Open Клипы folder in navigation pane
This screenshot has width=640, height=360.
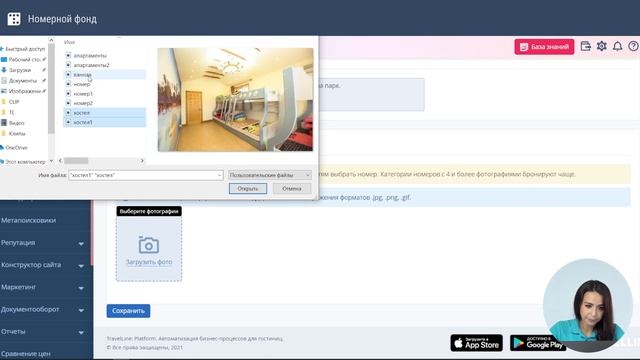click(x=17, y=133)
